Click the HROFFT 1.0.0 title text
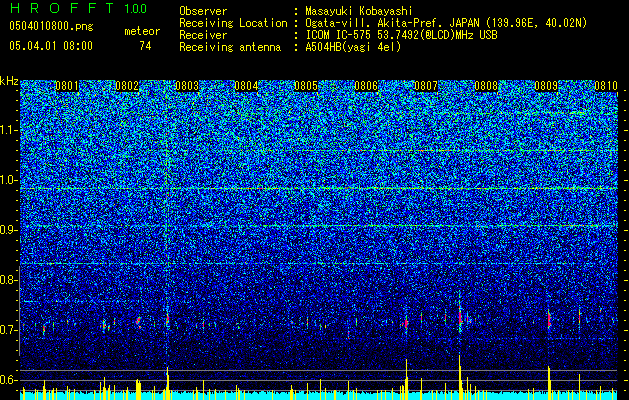 point(78,8)
